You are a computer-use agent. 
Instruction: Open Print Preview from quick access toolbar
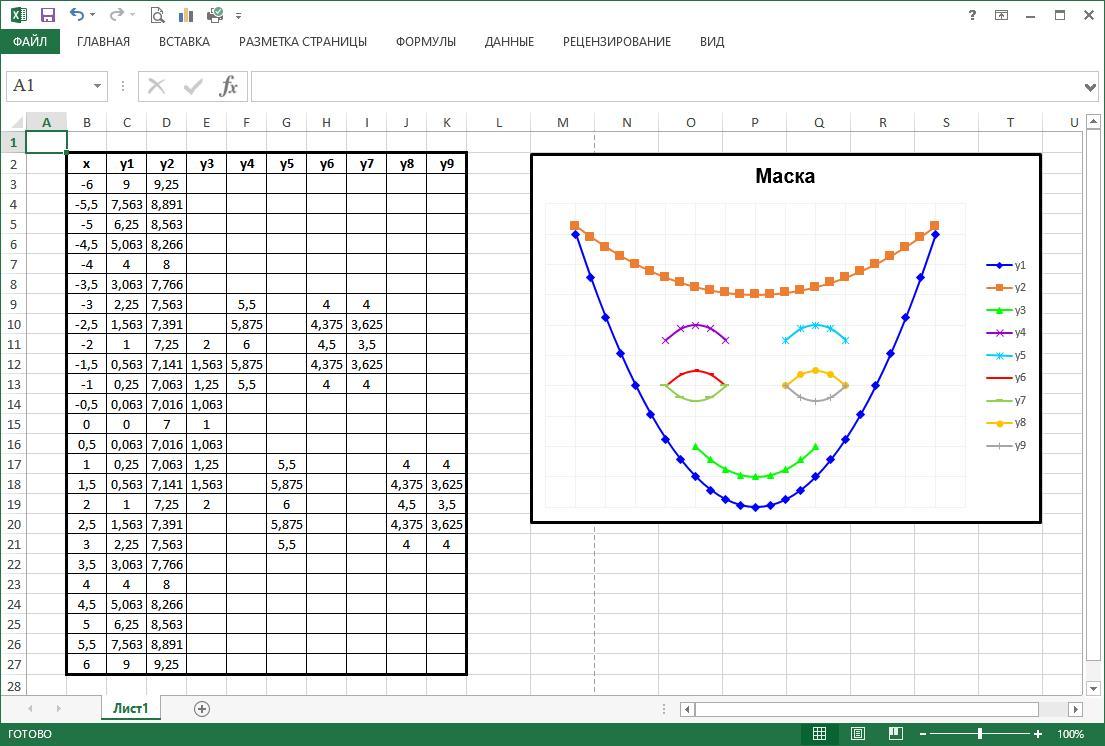click(157, 15)
